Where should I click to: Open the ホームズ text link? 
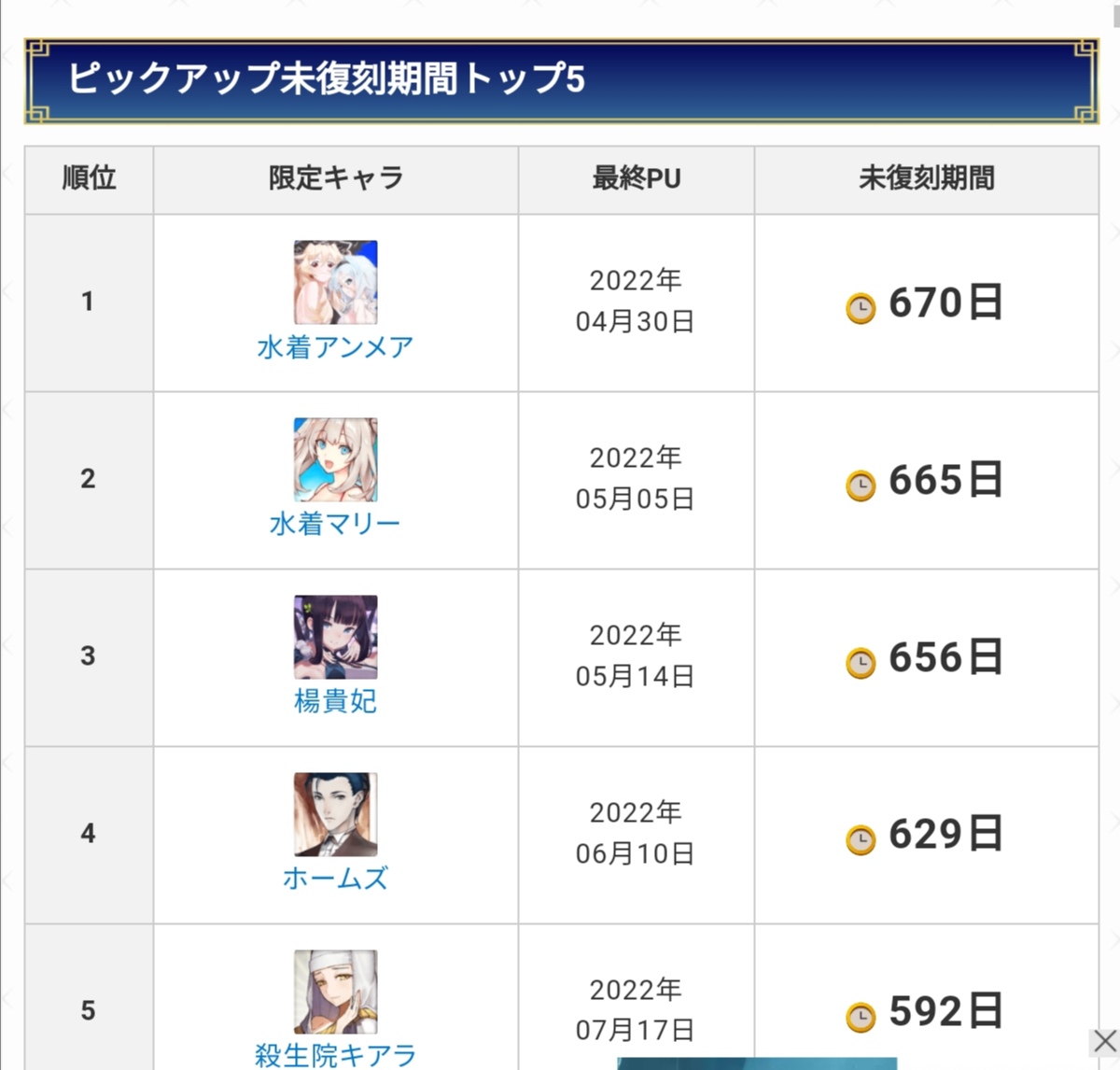[336, 879]
